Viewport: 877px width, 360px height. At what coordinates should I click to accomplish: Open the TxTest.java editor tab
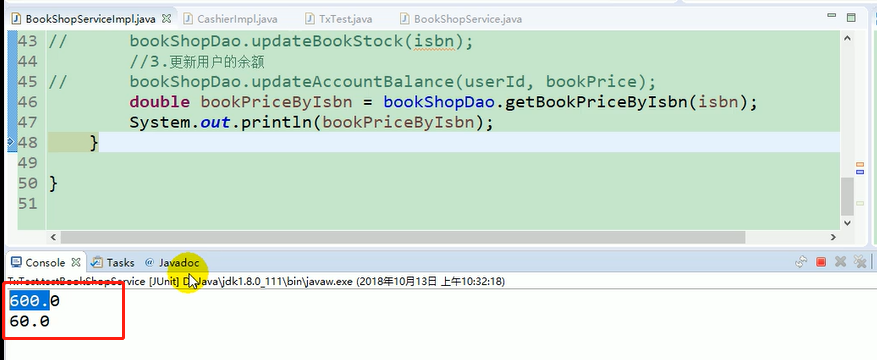coord(345,19)
